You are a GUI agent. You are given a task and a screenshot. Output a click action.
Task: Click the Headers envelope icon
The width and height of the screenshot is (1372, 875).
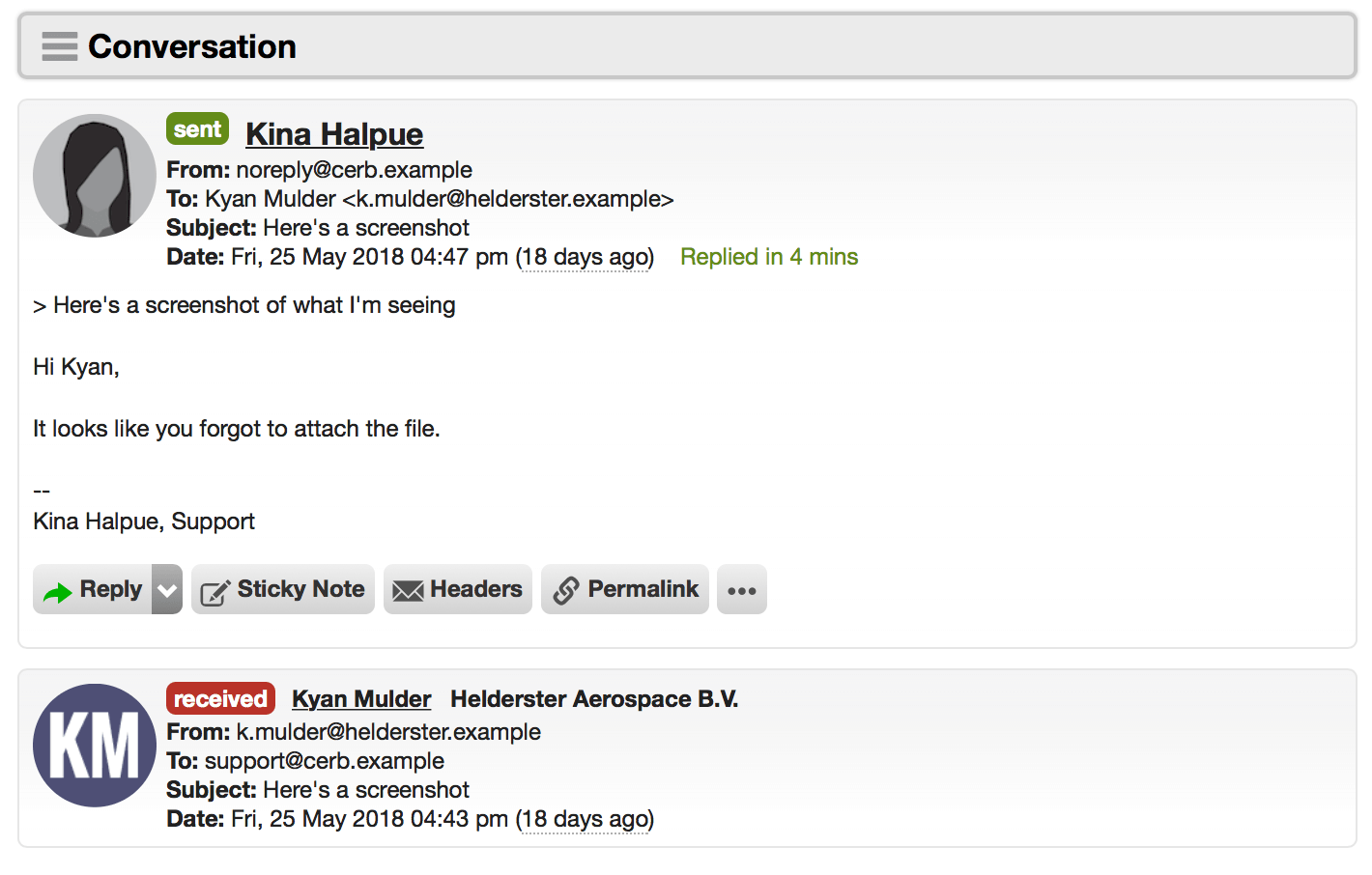(408, 591)
